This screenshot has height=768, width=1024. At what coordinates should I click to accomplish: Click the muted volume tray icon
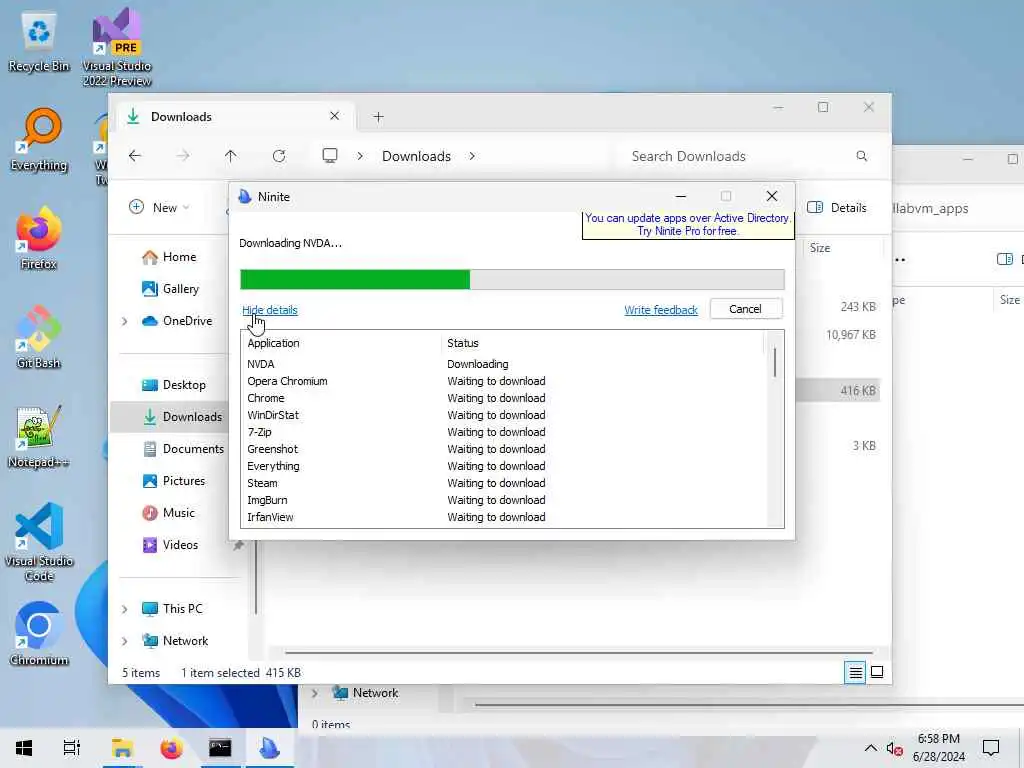pos(895,748)
